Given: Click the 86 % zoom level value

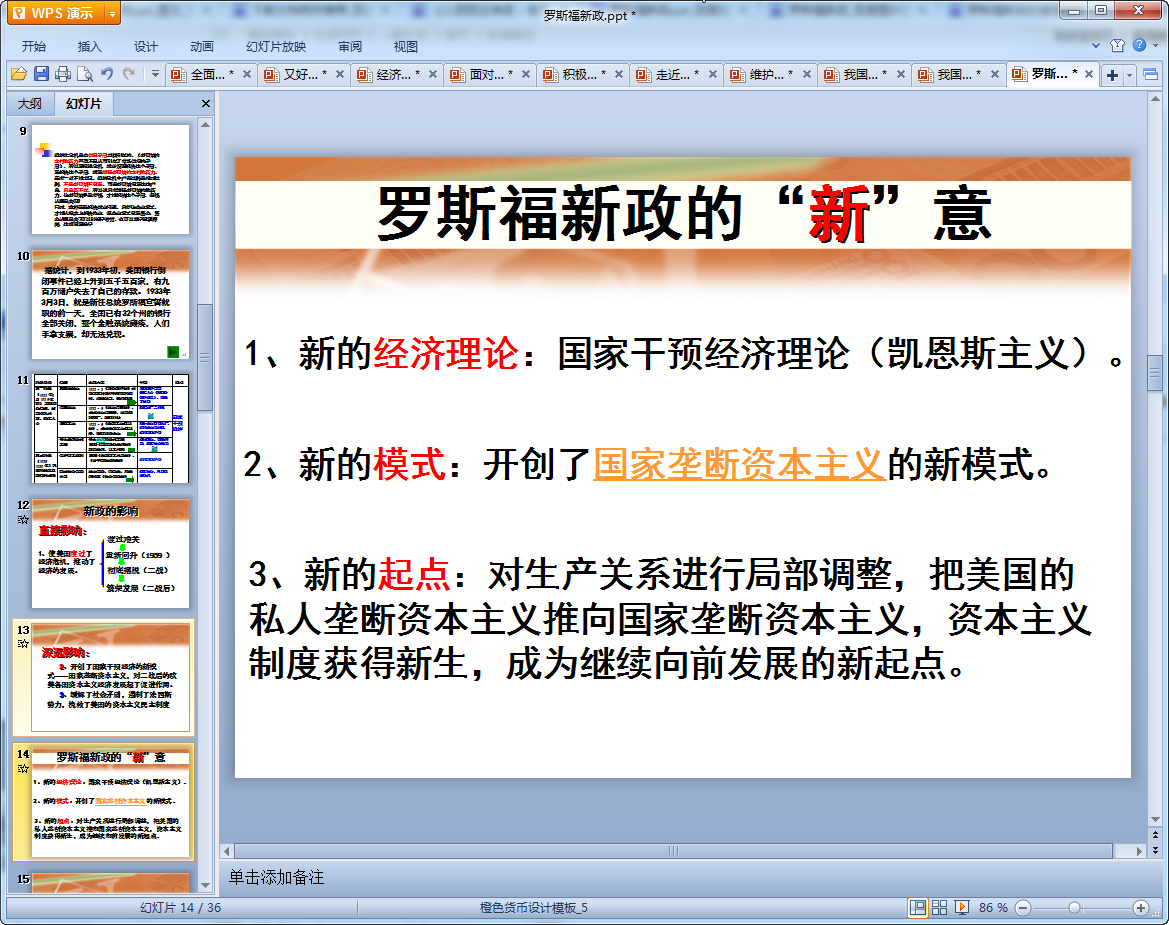Looking at the screenshot, I should pos(993,908).
